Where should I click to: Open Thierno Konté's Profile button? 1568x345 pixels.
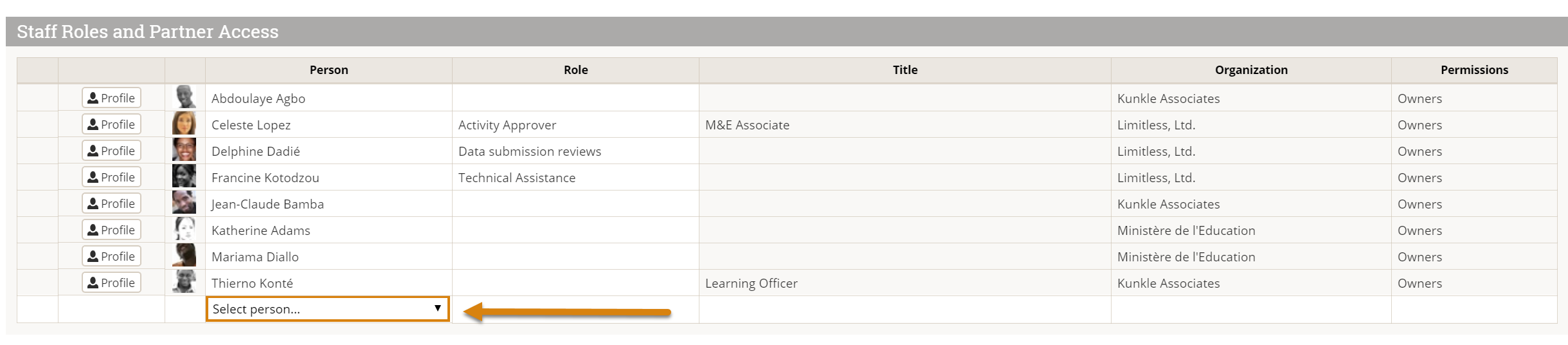[111, 283]
